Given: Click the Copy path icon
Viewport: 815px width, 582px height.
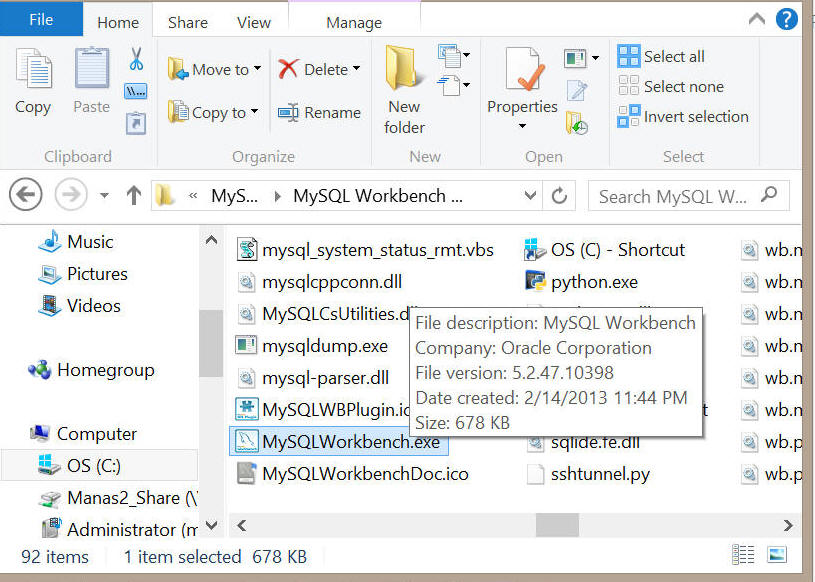Looking at the screenshot, I should (x=136, y=91).
